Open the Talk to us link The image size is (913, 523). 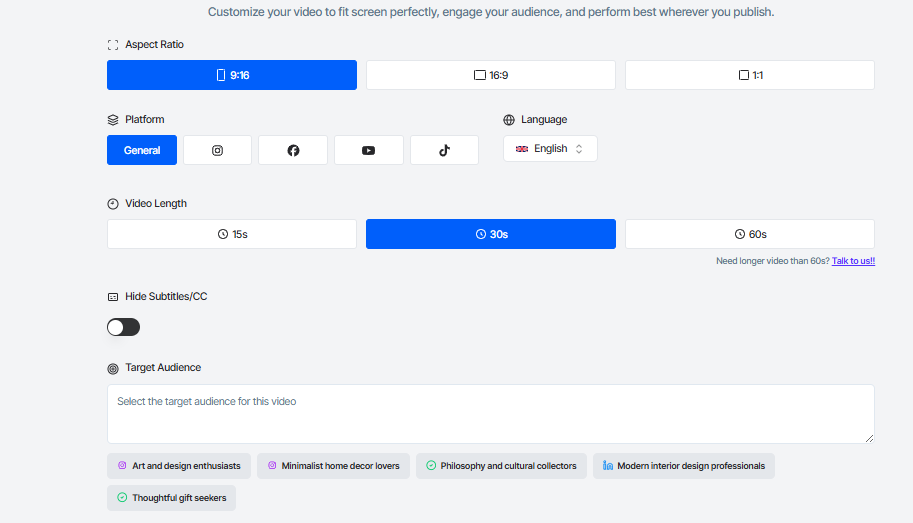pyautogui.click(x=853, y=261)
